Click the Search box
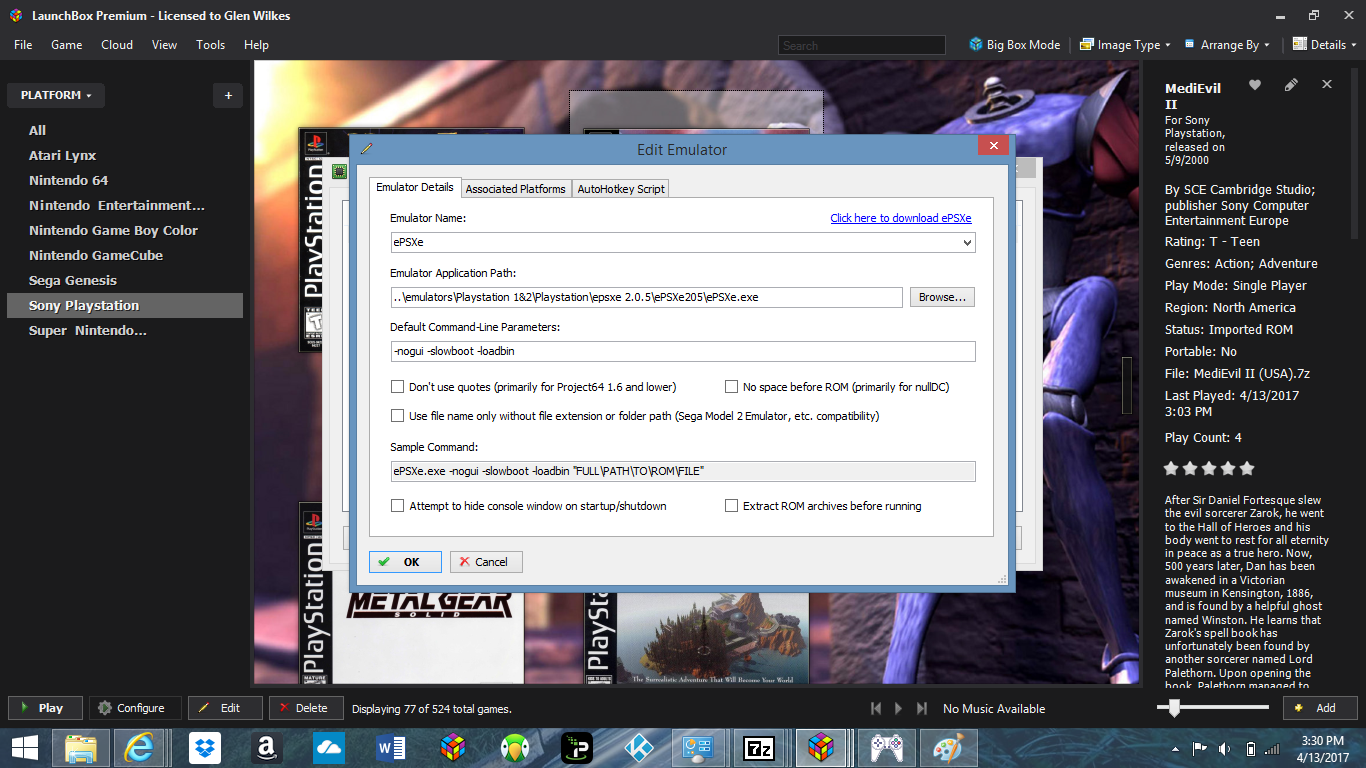 (862, 45)
